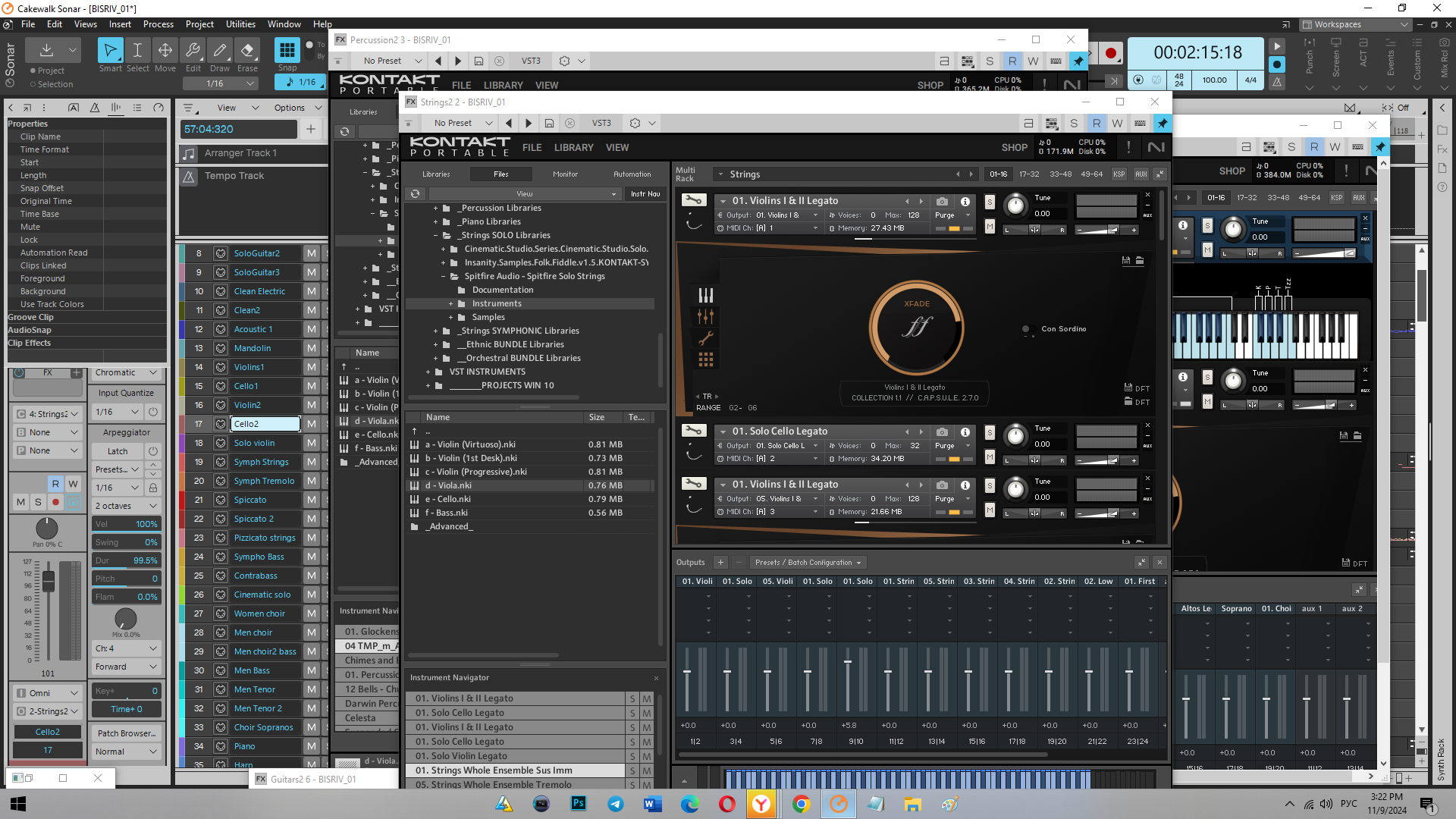Viewport: 1456px width, 819px height.
Task: Show info for first Violins I & II Legato
Action: click(965, 201)
